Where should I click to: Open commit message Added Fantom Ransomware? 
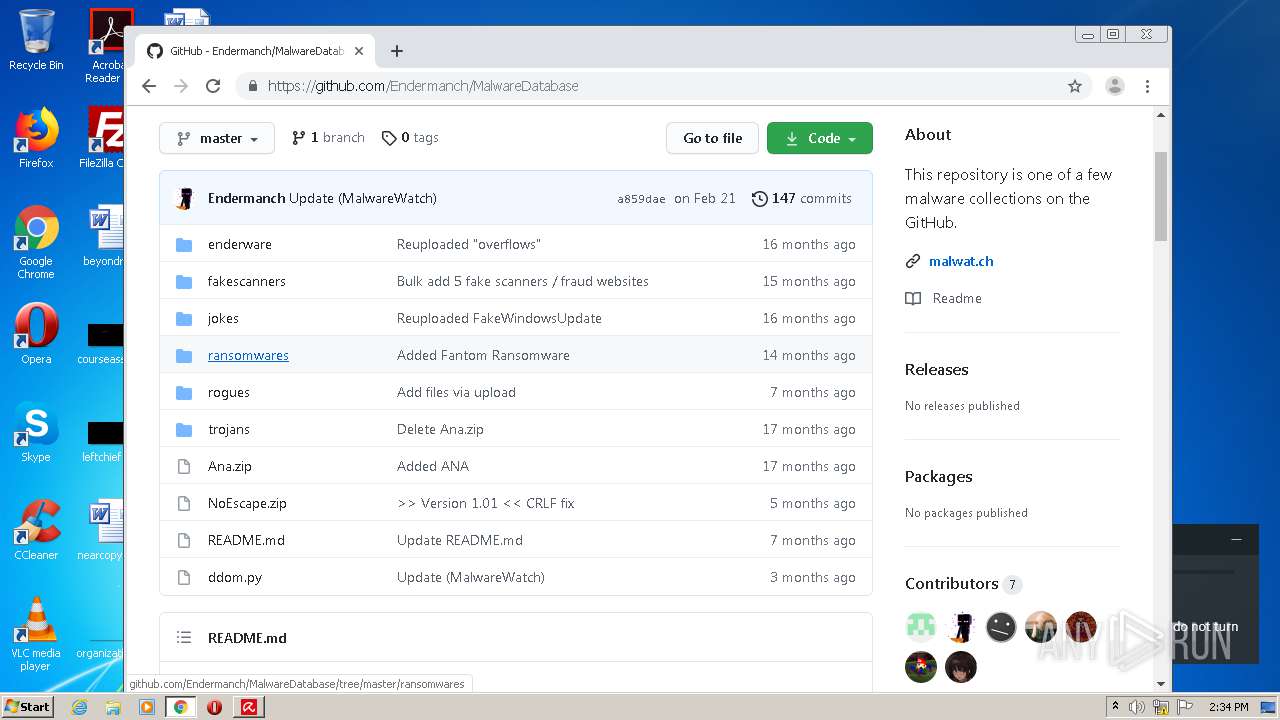483,355
